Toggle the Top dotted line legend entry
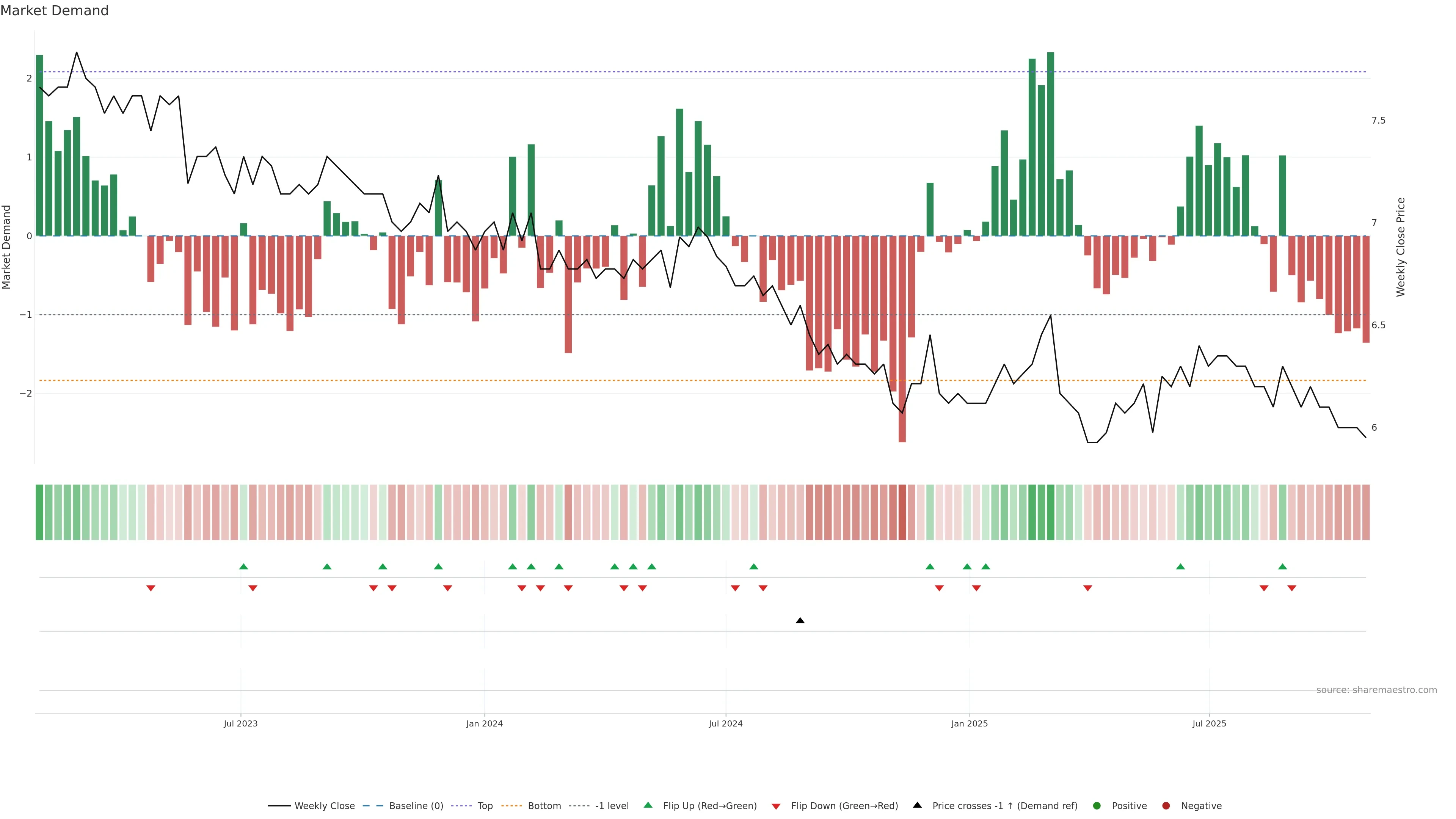The image size is (1456, 819). pyautogui.click(x=485, y=805)
